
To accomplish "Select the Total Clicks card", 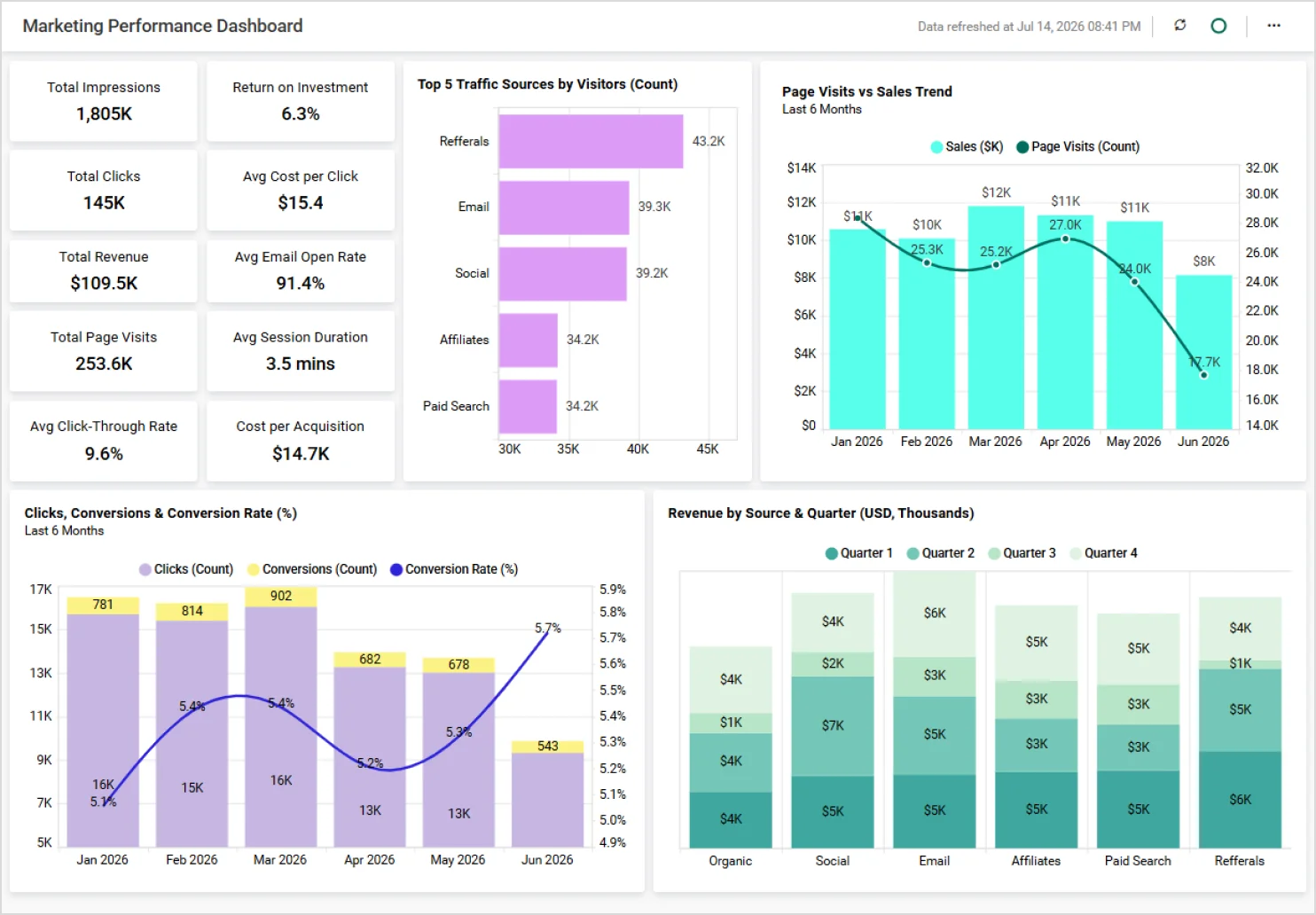I will click(x=104, y=190).
